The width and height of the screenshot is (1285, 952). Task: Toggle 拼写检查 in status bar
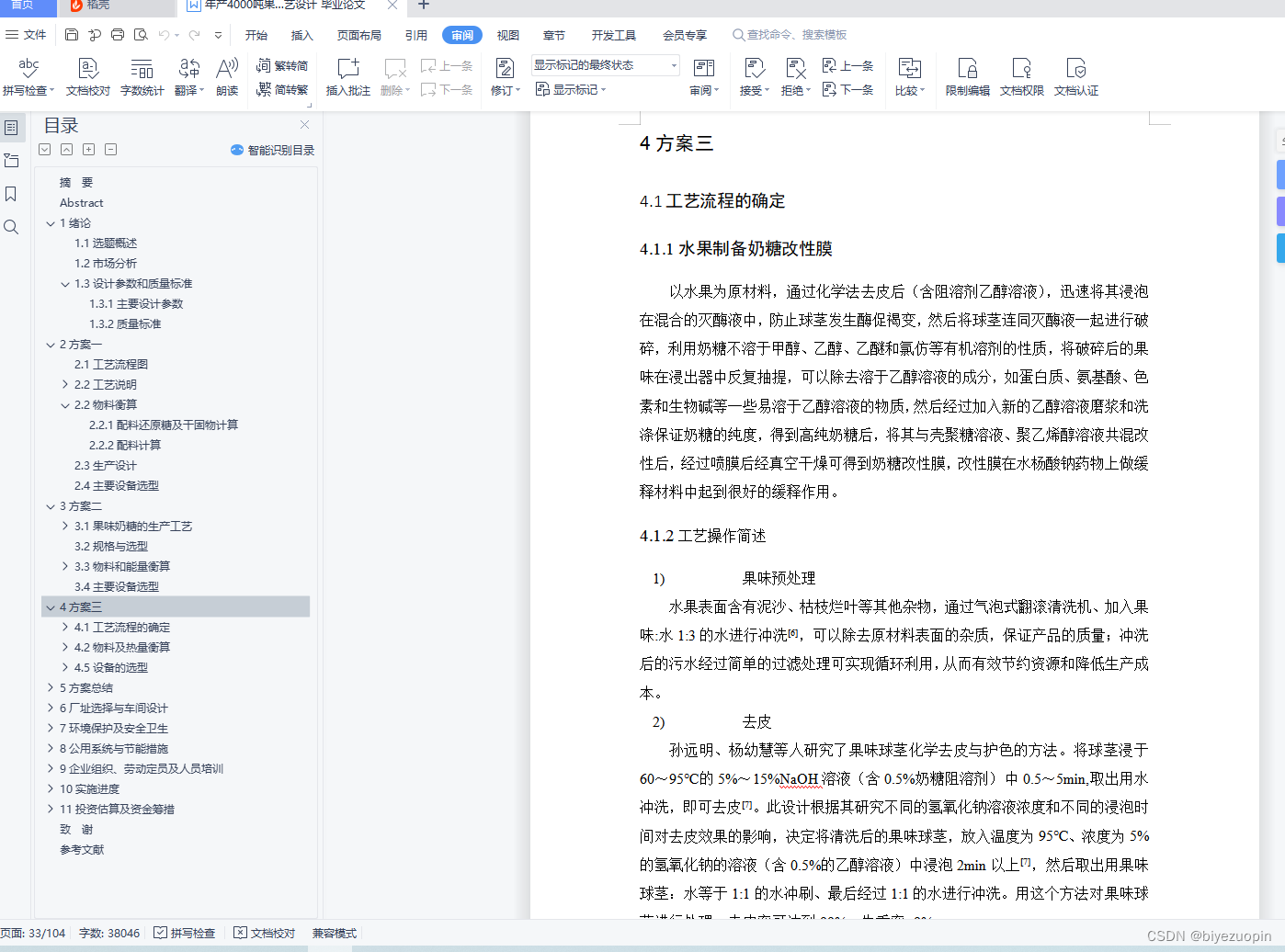pyautogui.click(x=185, y=933)
